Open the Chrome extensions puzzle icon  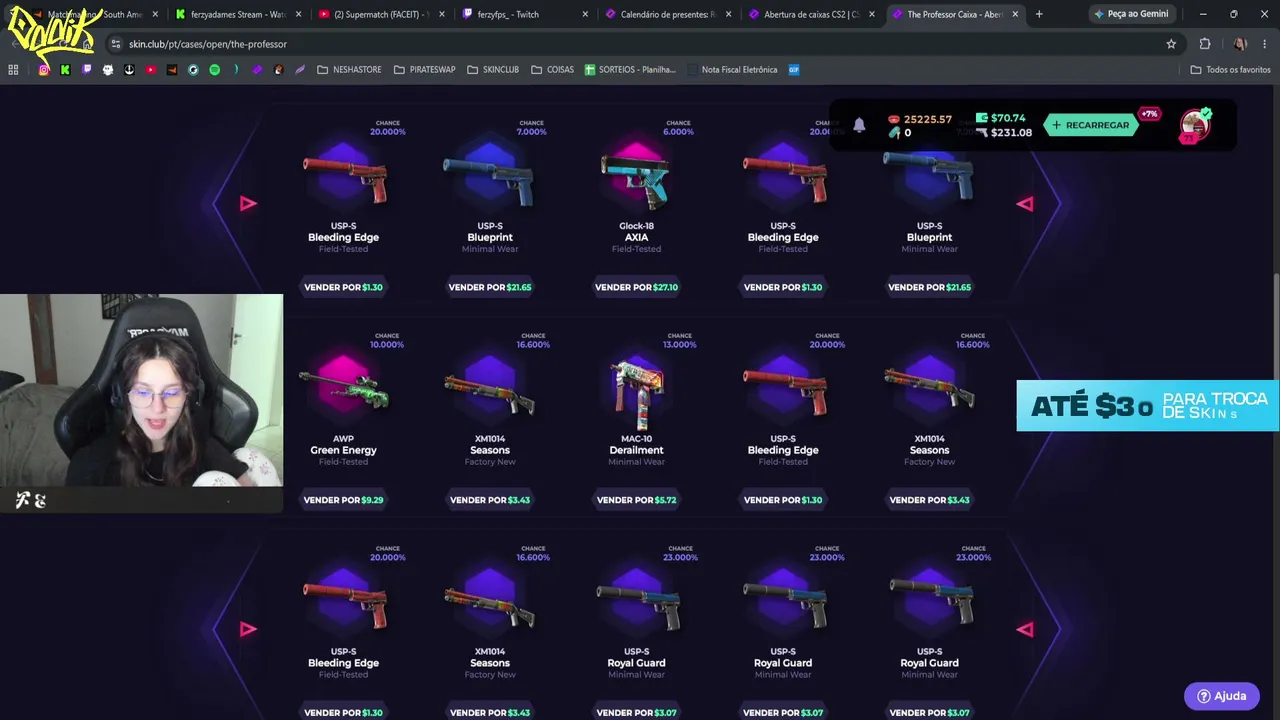[x=1205, y=44]
